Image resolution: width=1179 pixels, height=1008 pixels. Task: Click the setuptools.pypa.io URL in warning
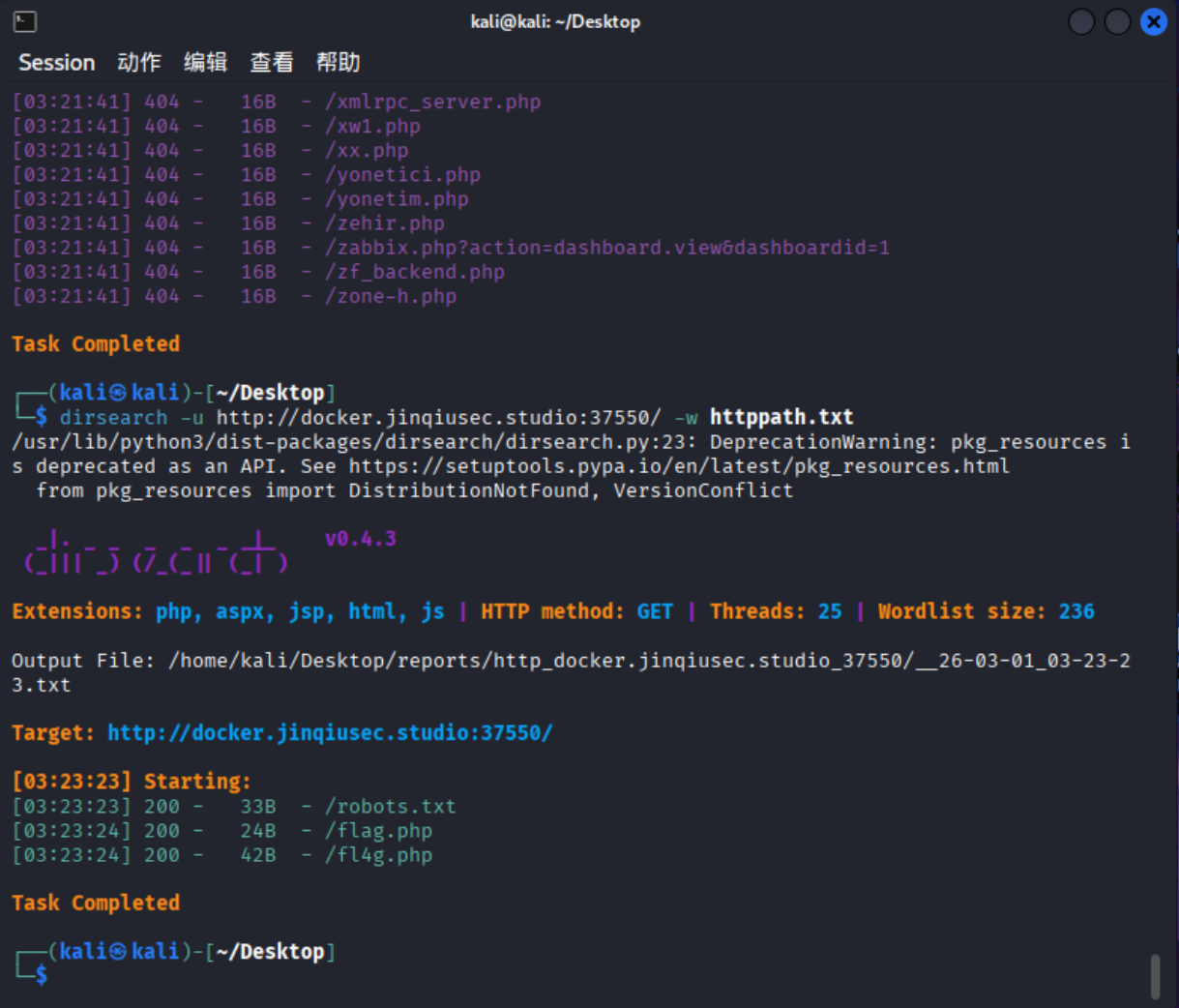click(680, 466)
